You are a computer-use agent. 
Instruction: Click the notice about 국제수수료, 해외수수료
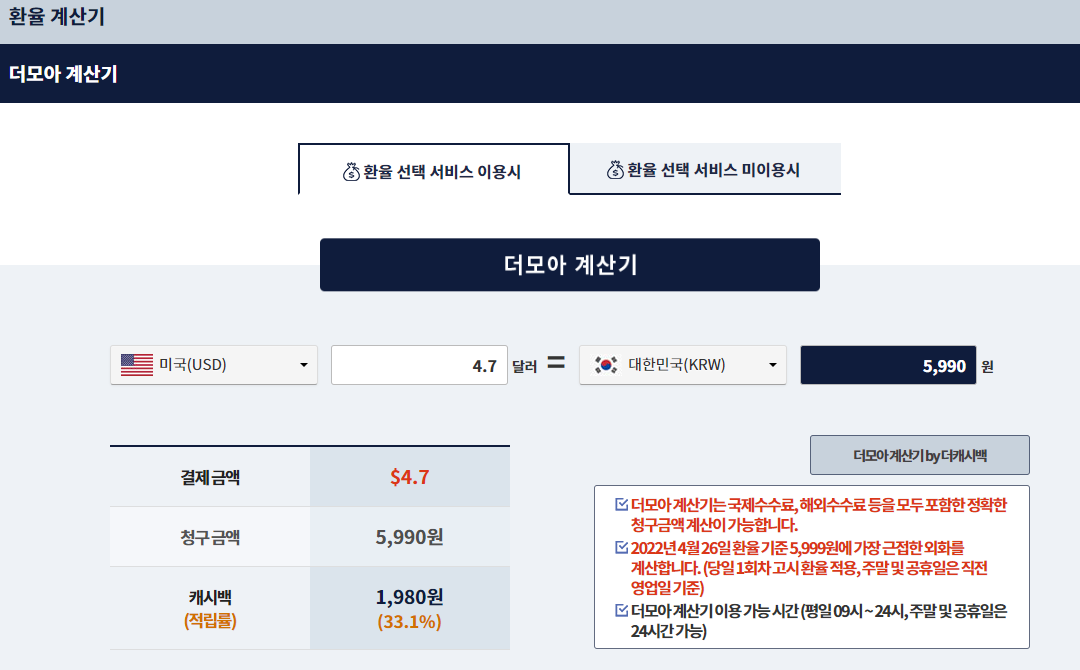(x=819, y=515)
